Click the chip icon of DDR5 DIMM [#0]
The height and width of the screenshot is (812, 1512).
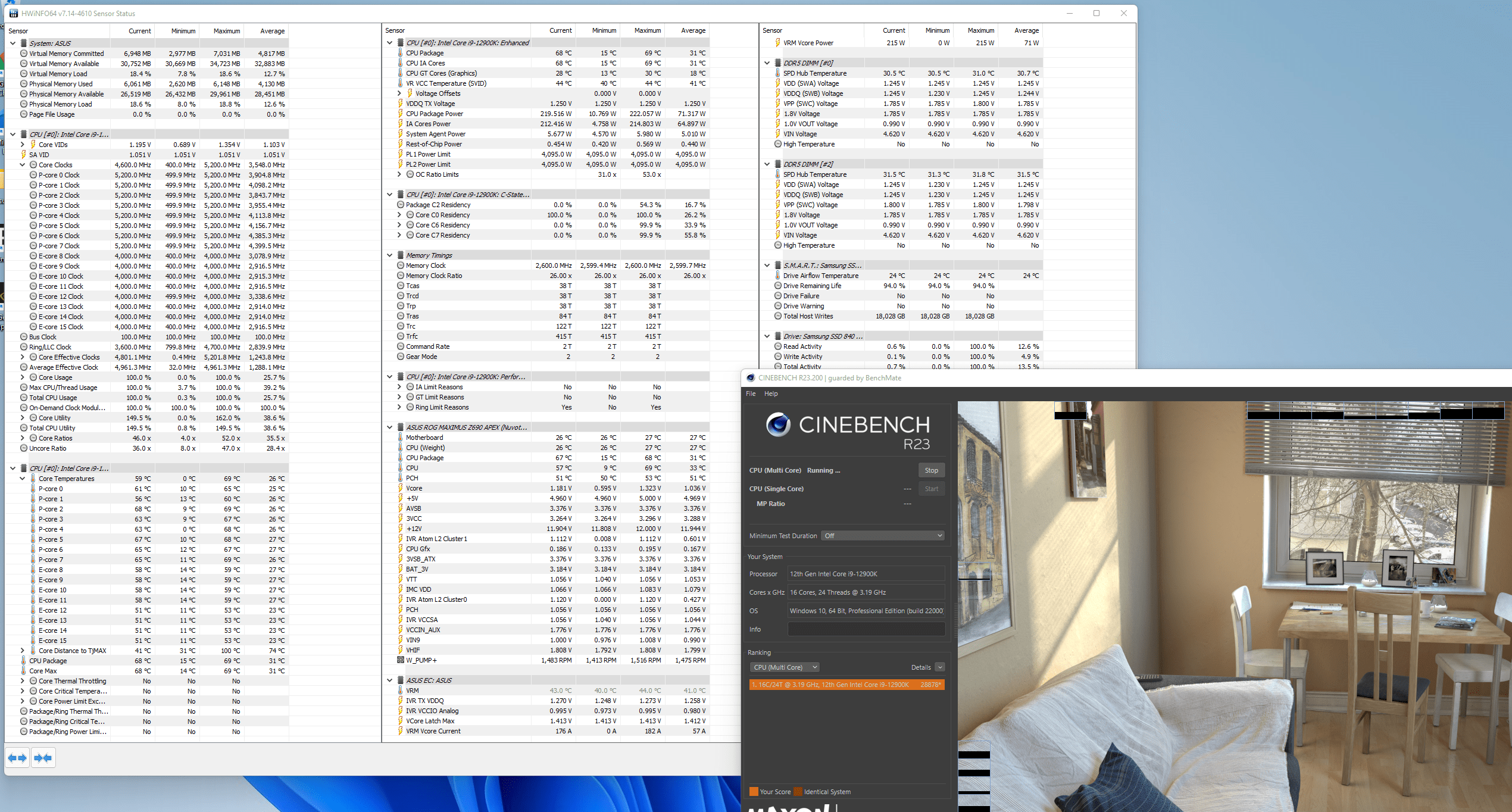click(x=777, y=63)
